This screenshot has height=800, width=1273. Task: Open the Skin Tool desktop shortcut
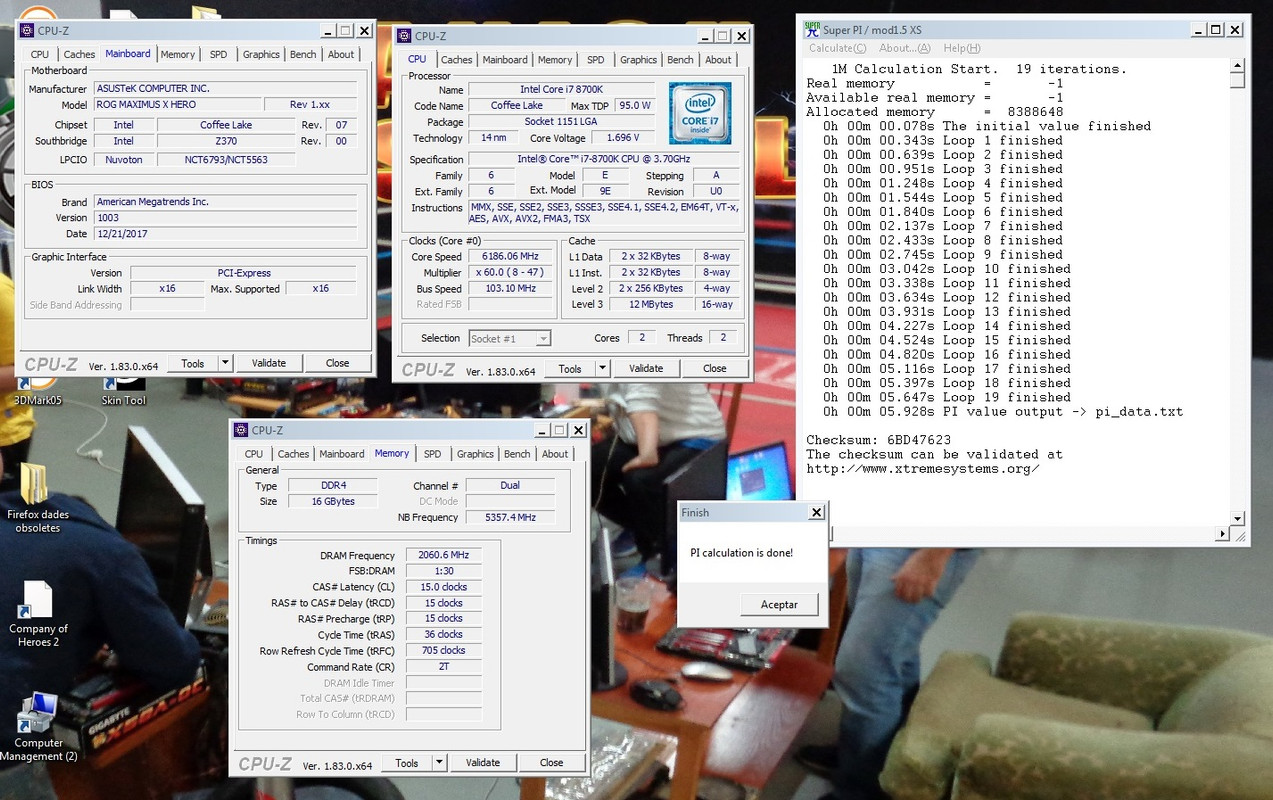coord(124,390)
